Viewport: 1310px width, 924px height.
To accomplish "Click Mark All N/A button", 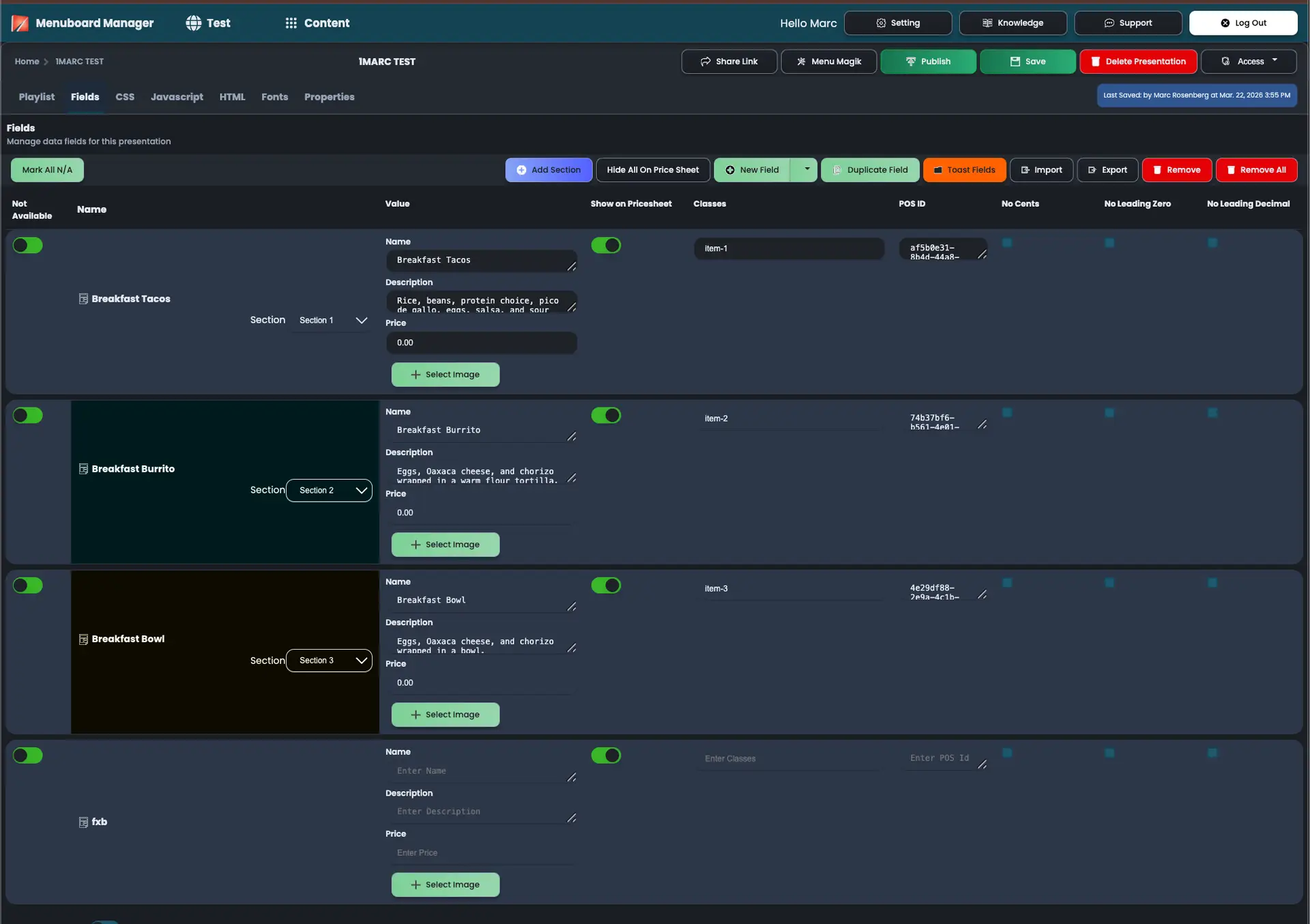I will pyautogui.click(x=47, y=170).
